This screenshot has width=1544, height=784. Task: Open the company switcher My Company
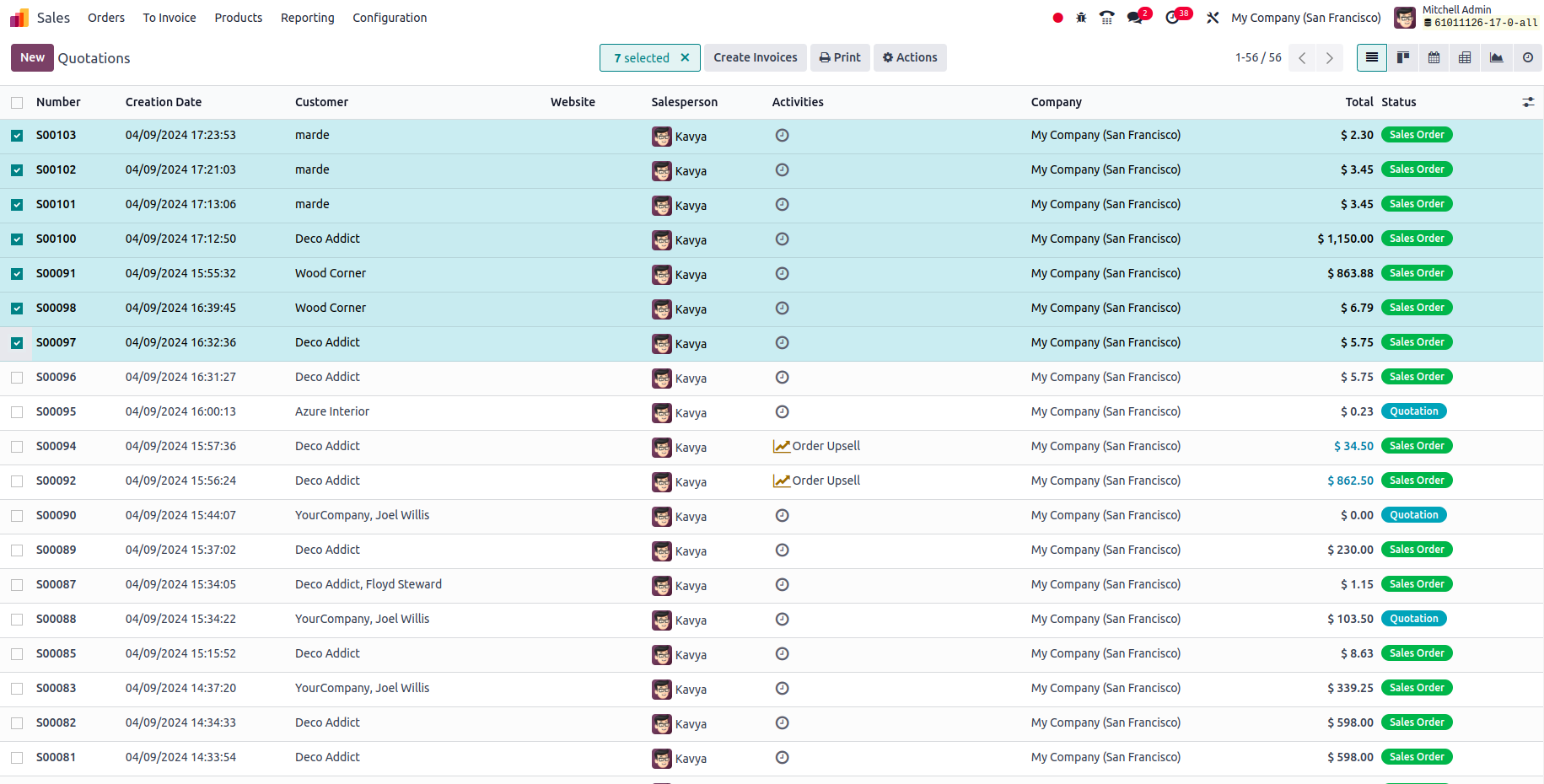(x=1305, y=18)
